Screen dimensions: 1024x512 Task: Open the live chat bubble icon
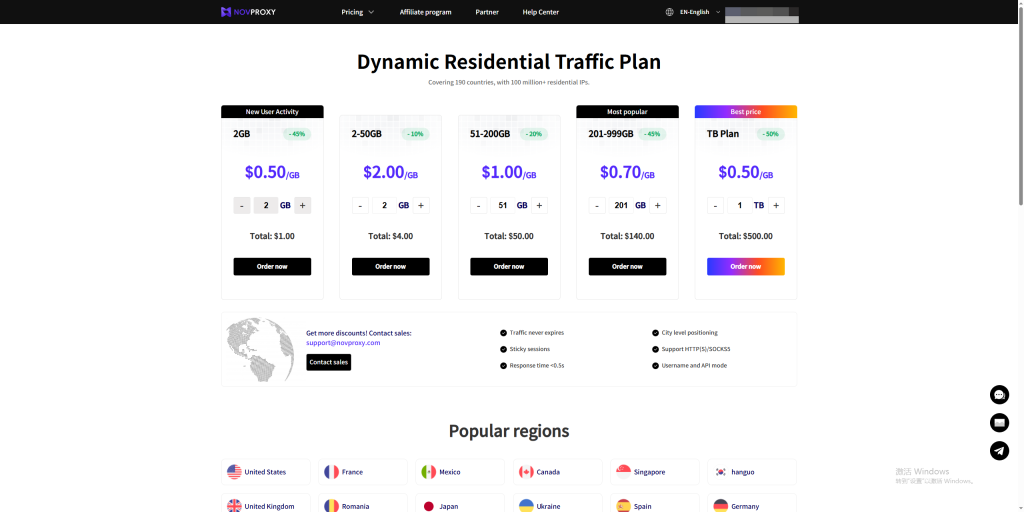[x=999, y=394]
